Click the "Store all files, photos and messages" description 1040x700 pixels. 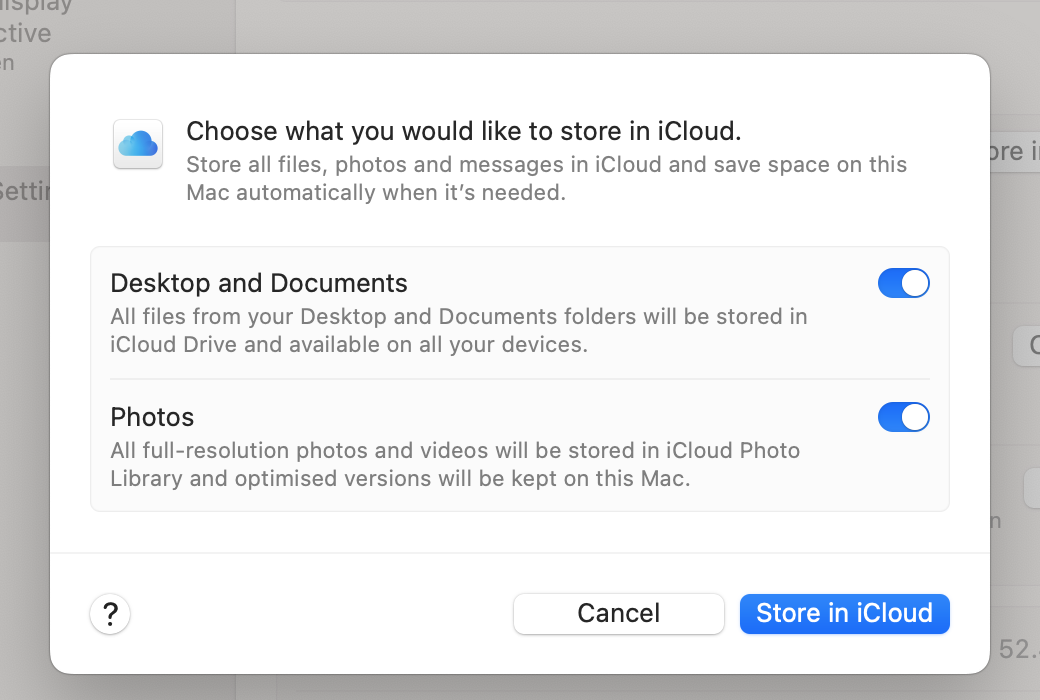coord(547,178)
